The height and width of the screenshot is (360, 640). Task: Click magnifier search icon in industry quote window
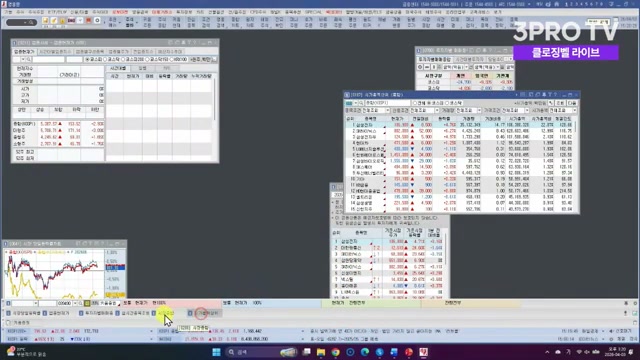[x=29, y=60]
